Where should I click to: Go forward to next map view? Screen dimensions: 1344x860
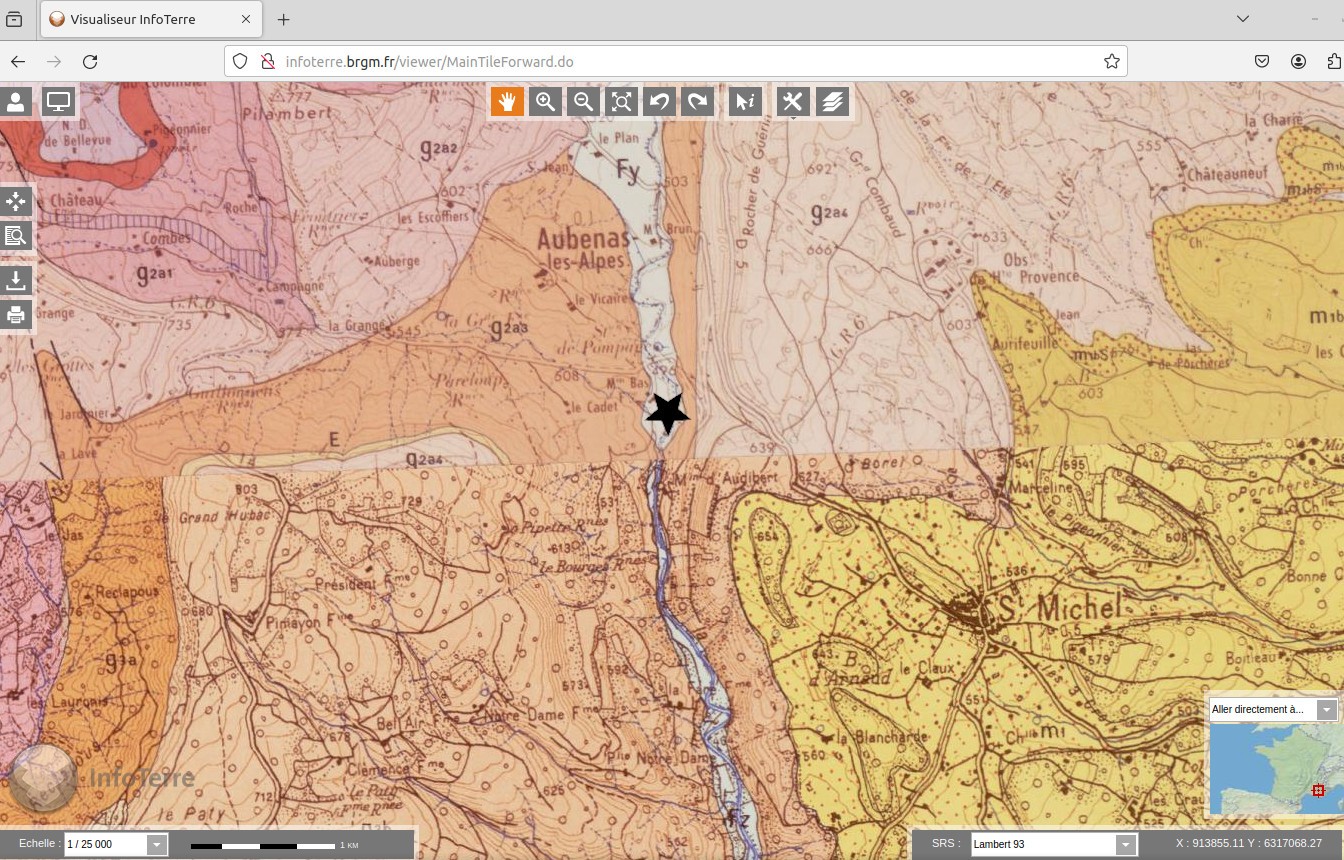[697, 101]
